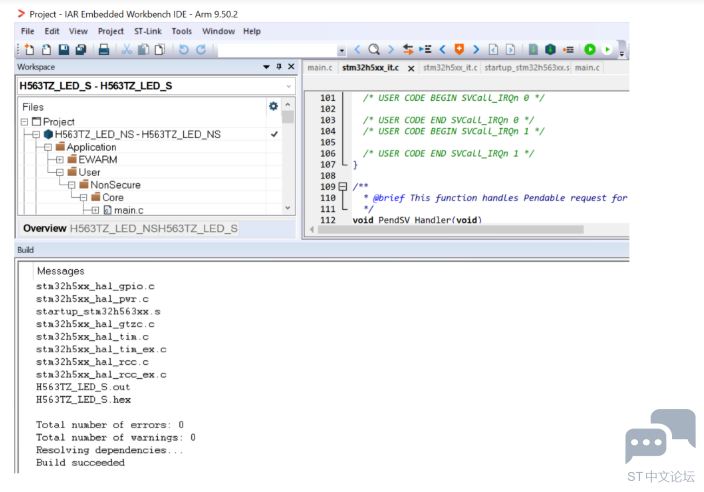The image size is (704, 492).
Task: Switch to the startup_stm32h563xx.s tab
Action: point(527,68)
